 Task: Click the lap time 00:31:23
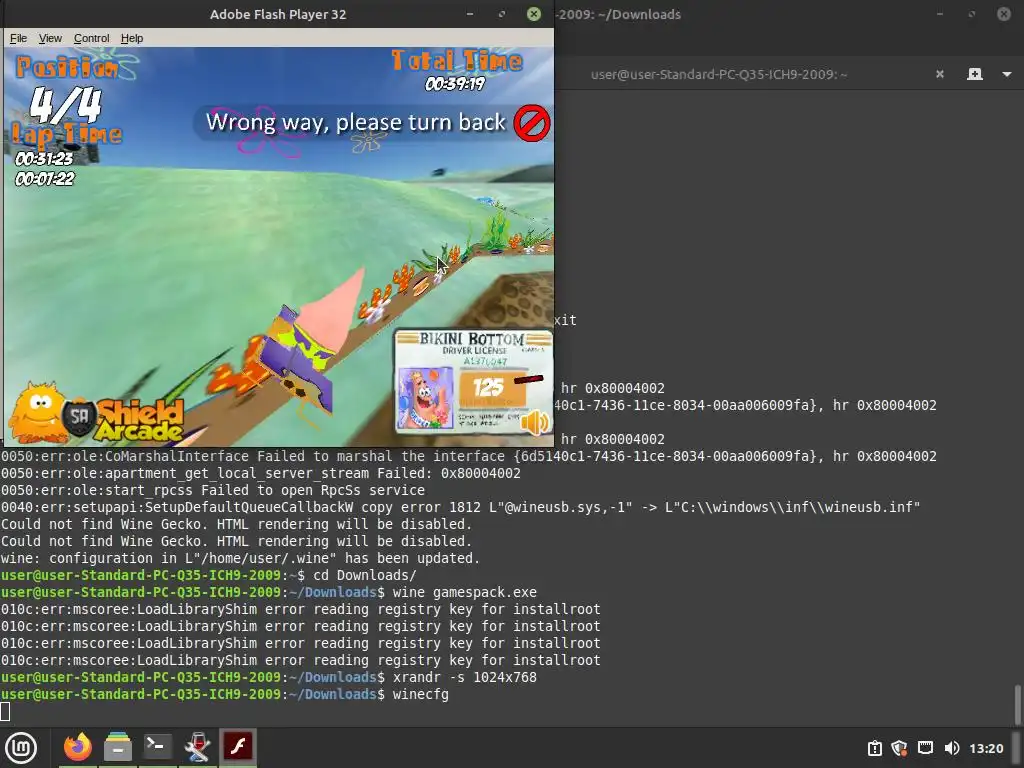click(x=44, y=159)
